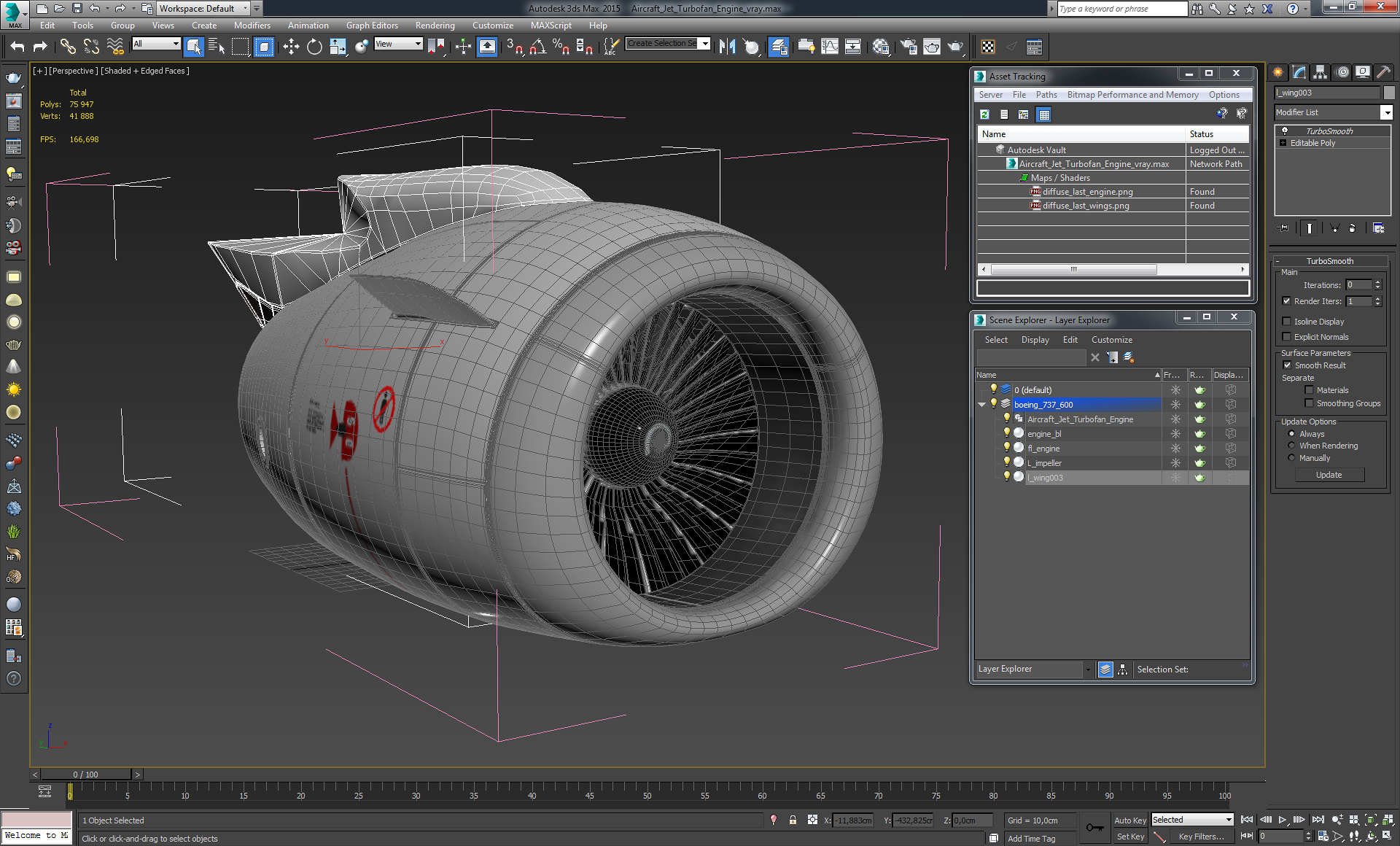Screen dimensions: 1400x846
Task: Check Separate by Materials option
Action: coord(1309,390)
